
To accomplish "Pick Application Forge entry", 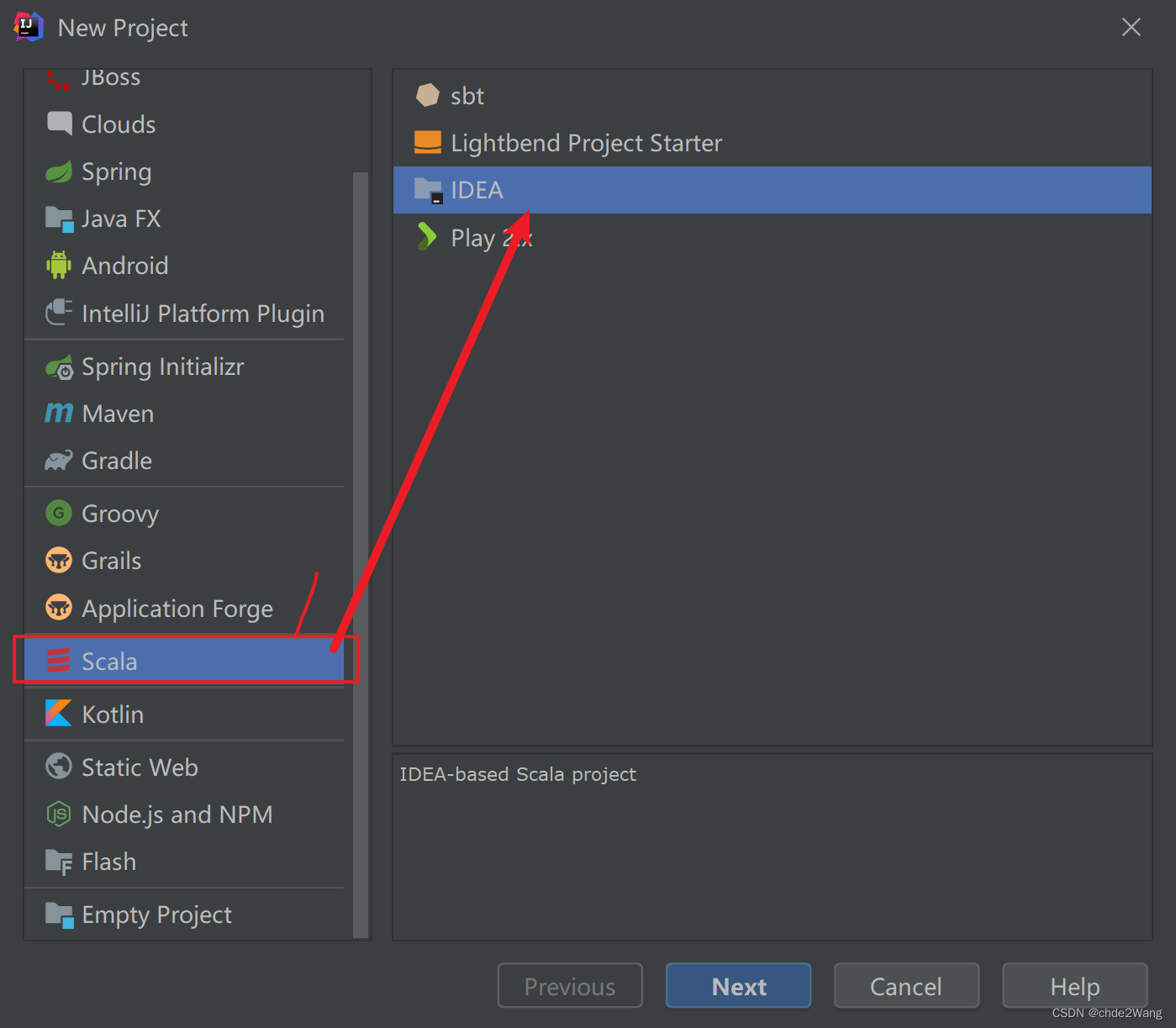I will point(185,607).
